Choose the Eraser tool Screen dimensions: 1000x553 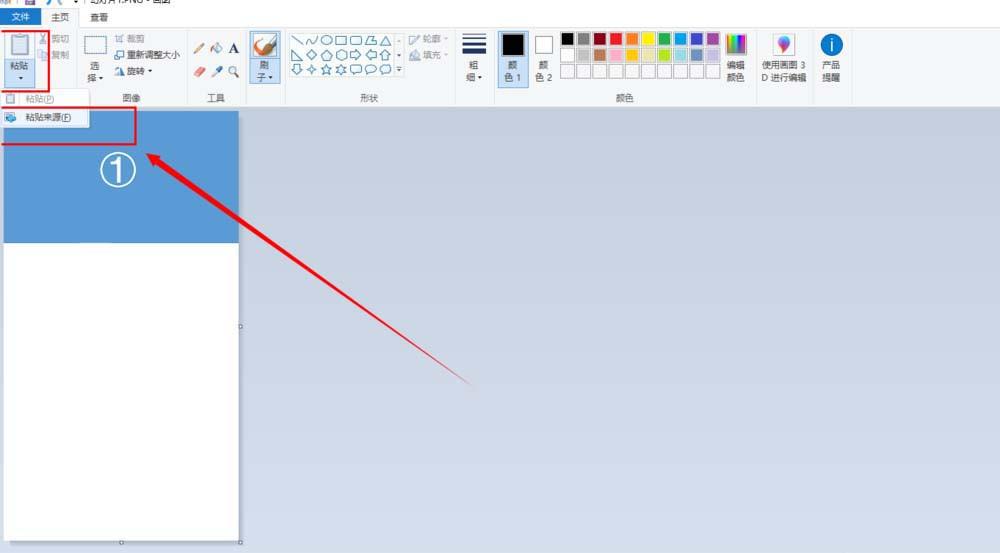[x=199, y=72]
